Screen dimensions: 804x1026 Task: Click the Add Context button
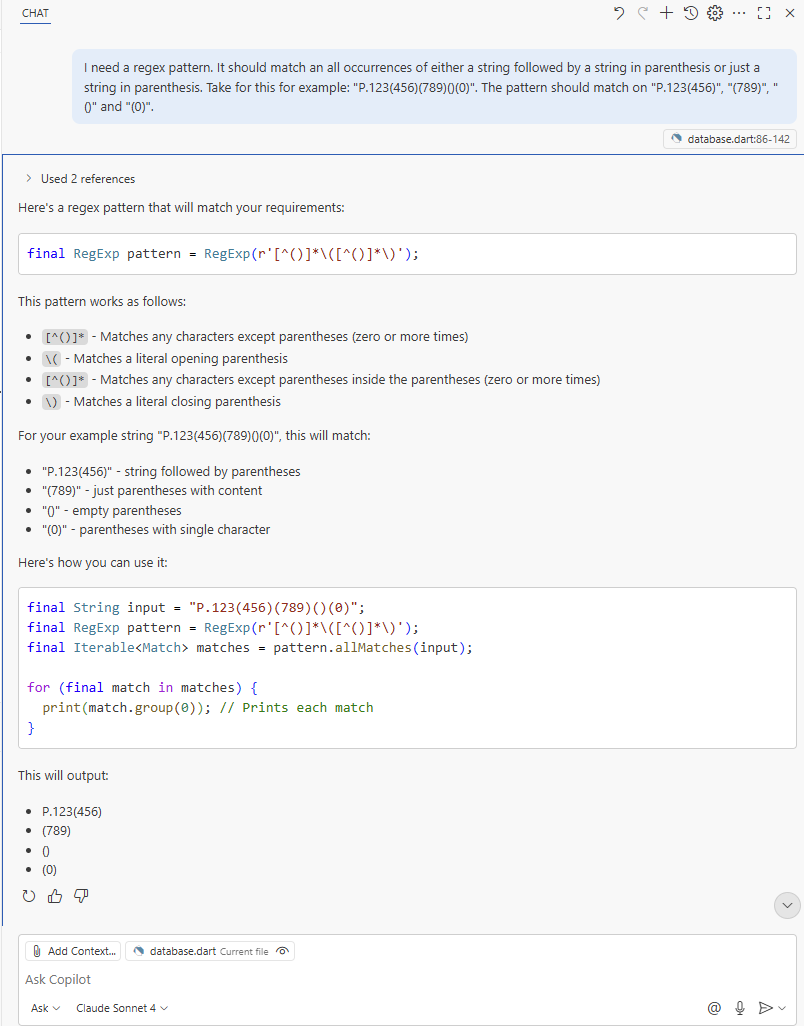point(73,951)
